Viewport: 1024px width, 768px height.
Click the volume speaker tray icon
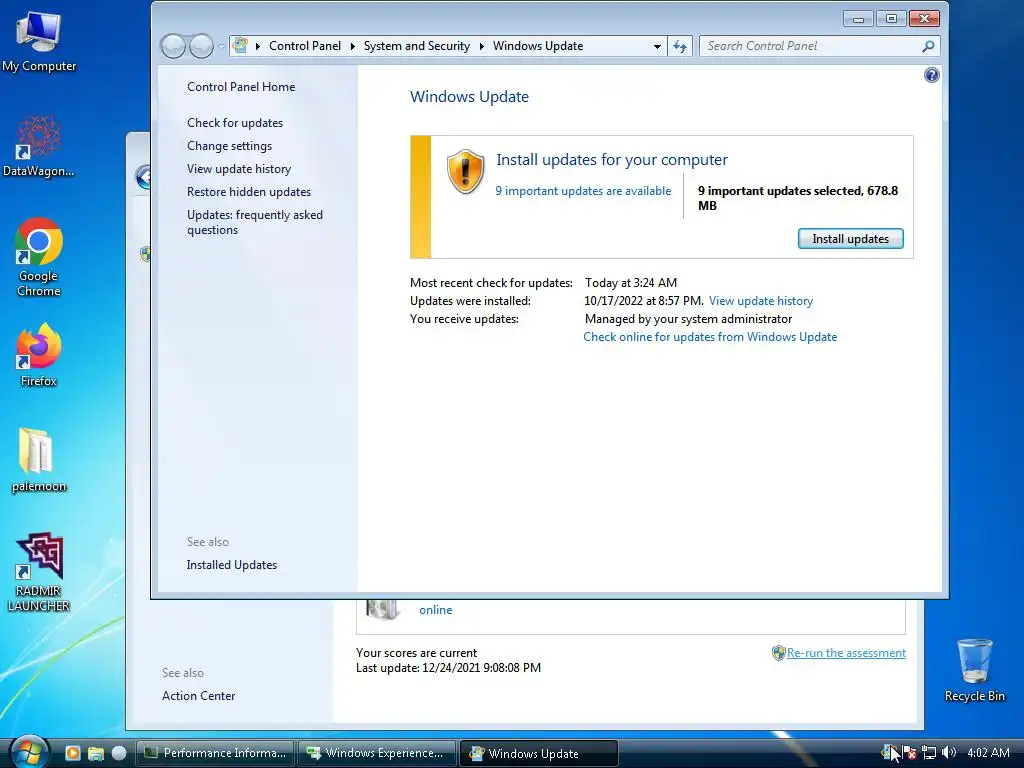pyautogui.click(x=949, y=753)
